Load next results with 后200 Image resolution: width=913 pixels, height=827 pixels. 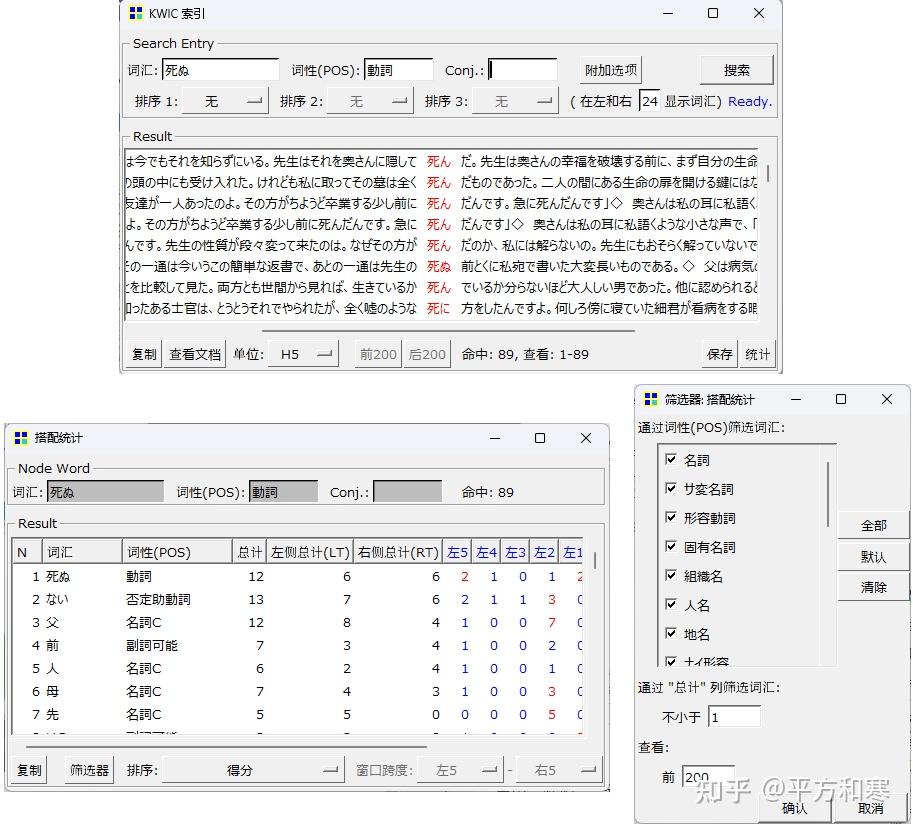click(x=426, y=353)
